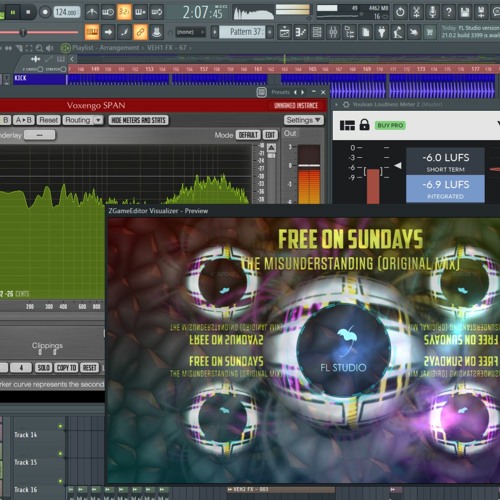
Task: Open the Routing button in SPAN
Action: coord(78,120)
